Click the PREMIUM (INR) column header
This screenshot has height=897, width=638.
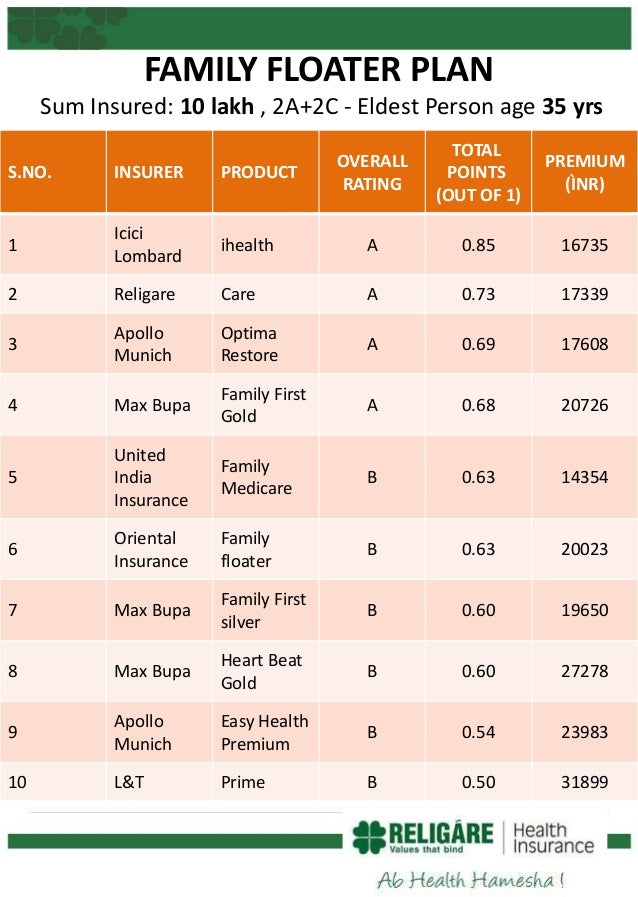point(584,172)
